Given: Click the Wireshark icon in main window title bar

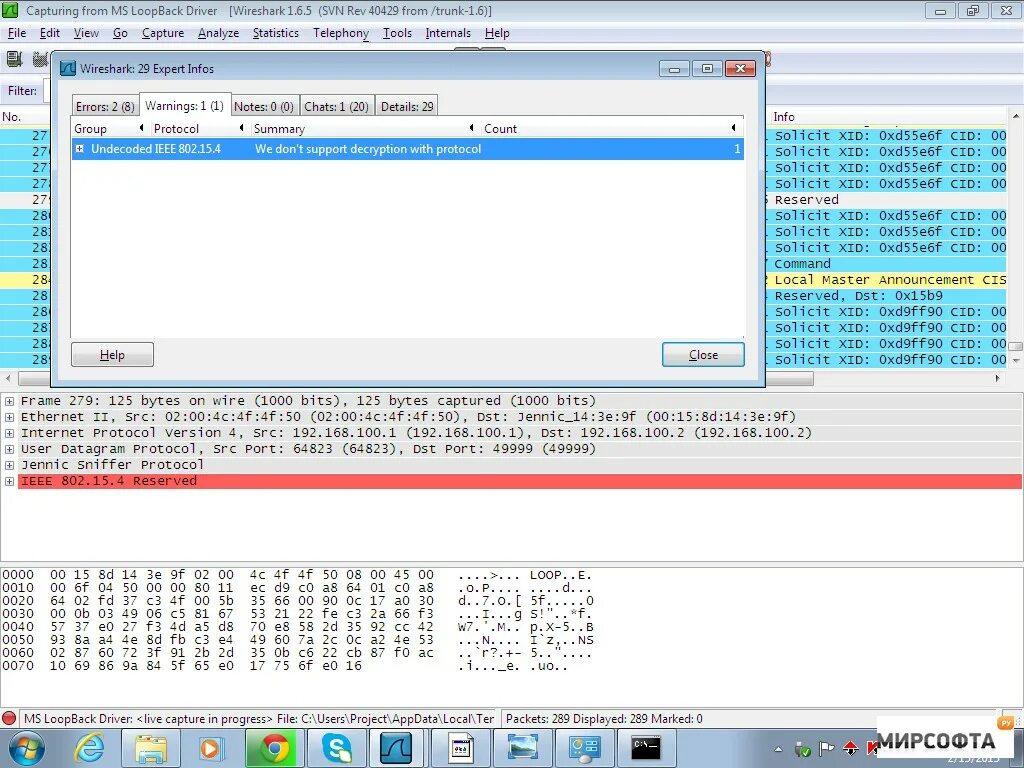Looking at the screenshot, I should tap(10, 10).
